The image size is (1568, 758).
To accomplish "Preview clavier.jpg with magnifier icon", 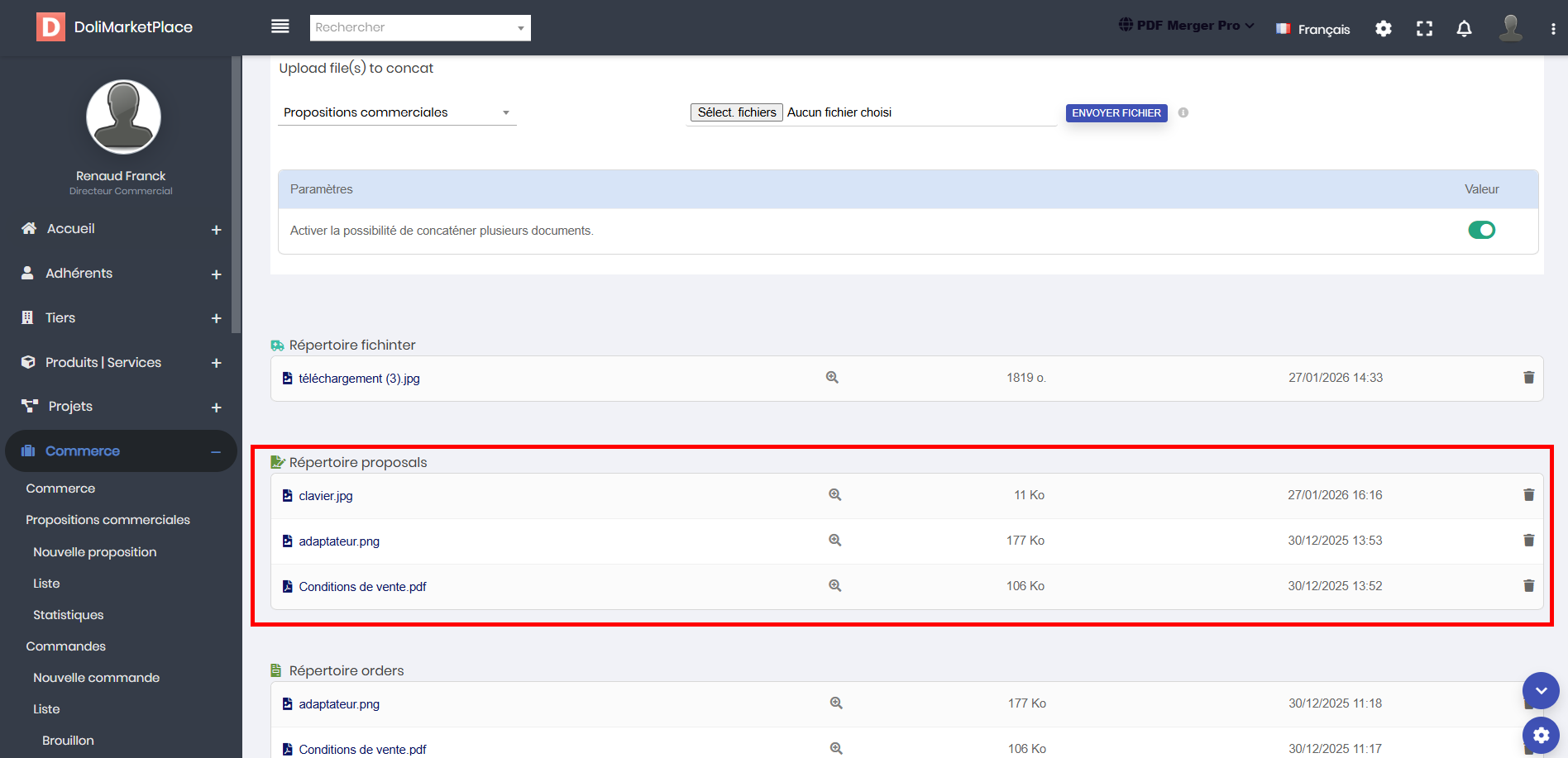I will point(835,495).
